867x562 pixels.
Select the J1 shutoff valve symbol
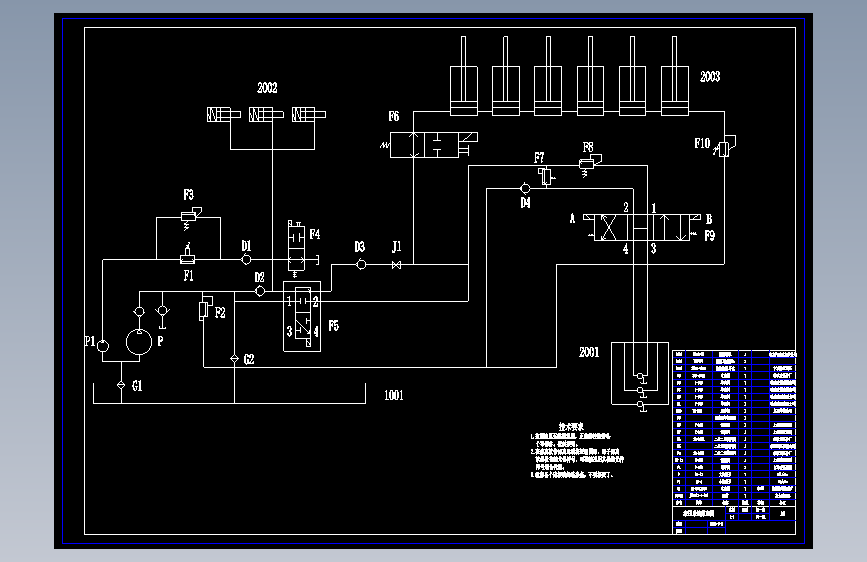point(396,265)
